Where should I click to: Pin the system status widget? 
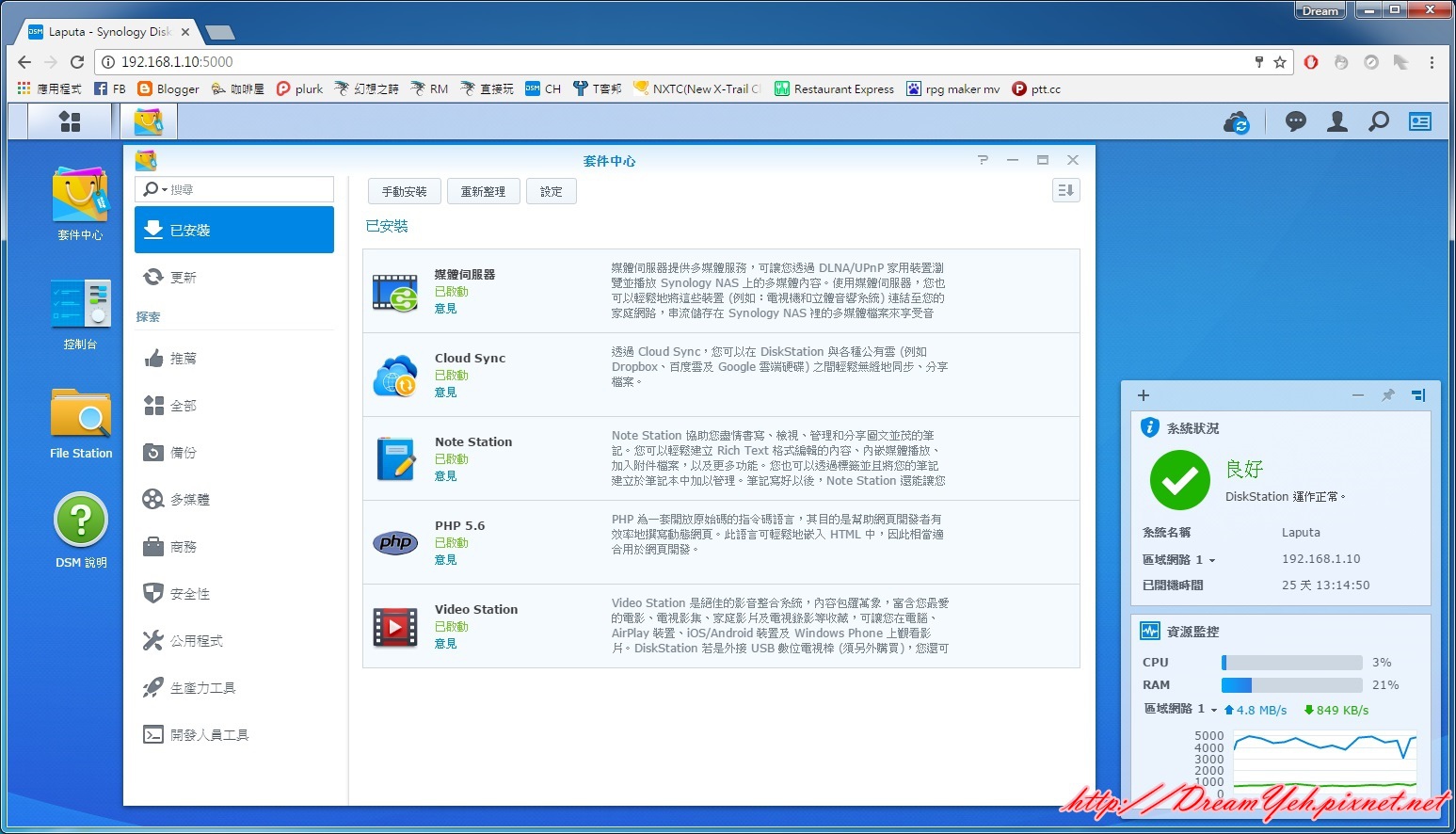click(x=1387, y=395)
